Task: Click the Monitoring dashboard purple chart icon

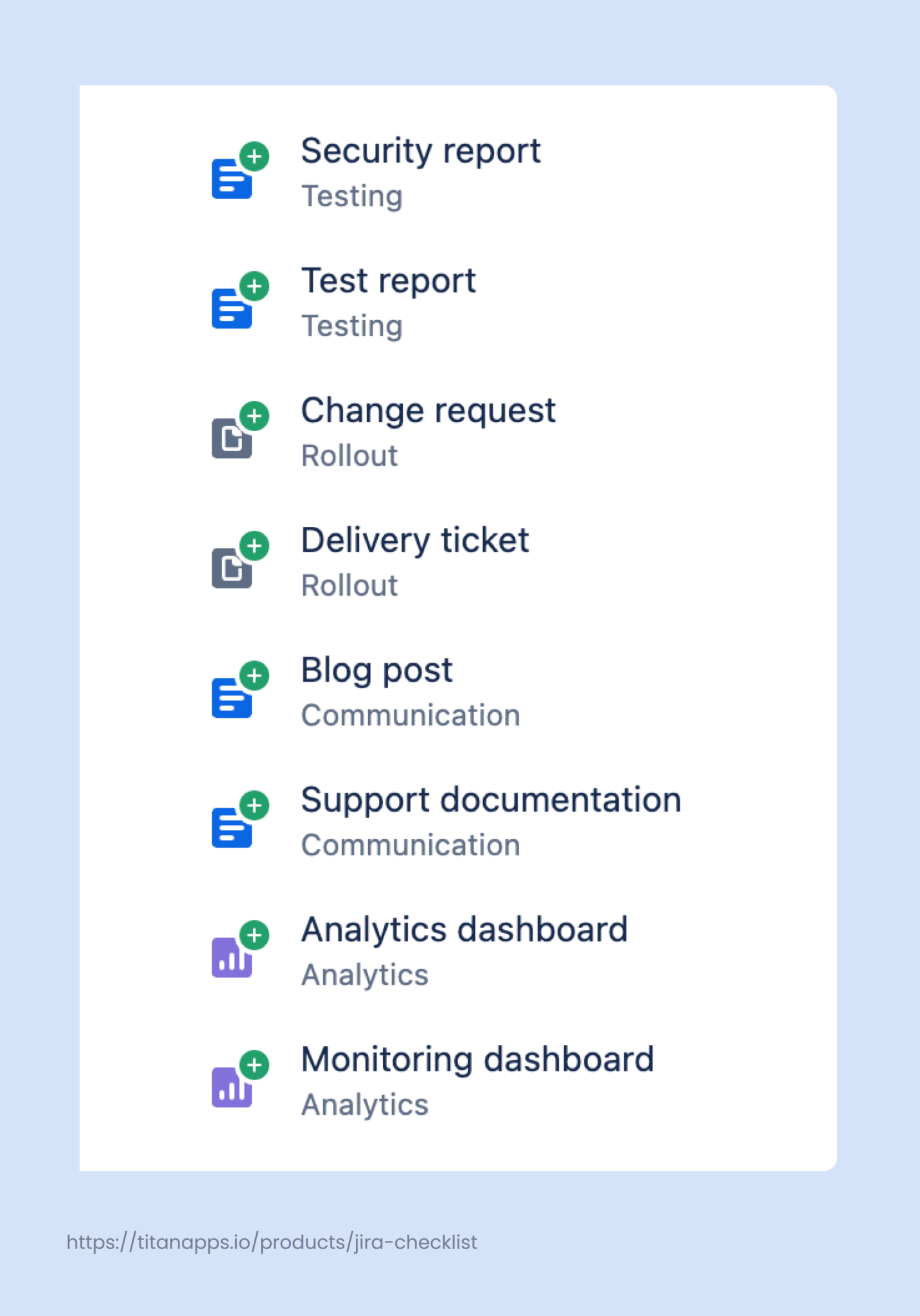Action: click(231, 1087)
